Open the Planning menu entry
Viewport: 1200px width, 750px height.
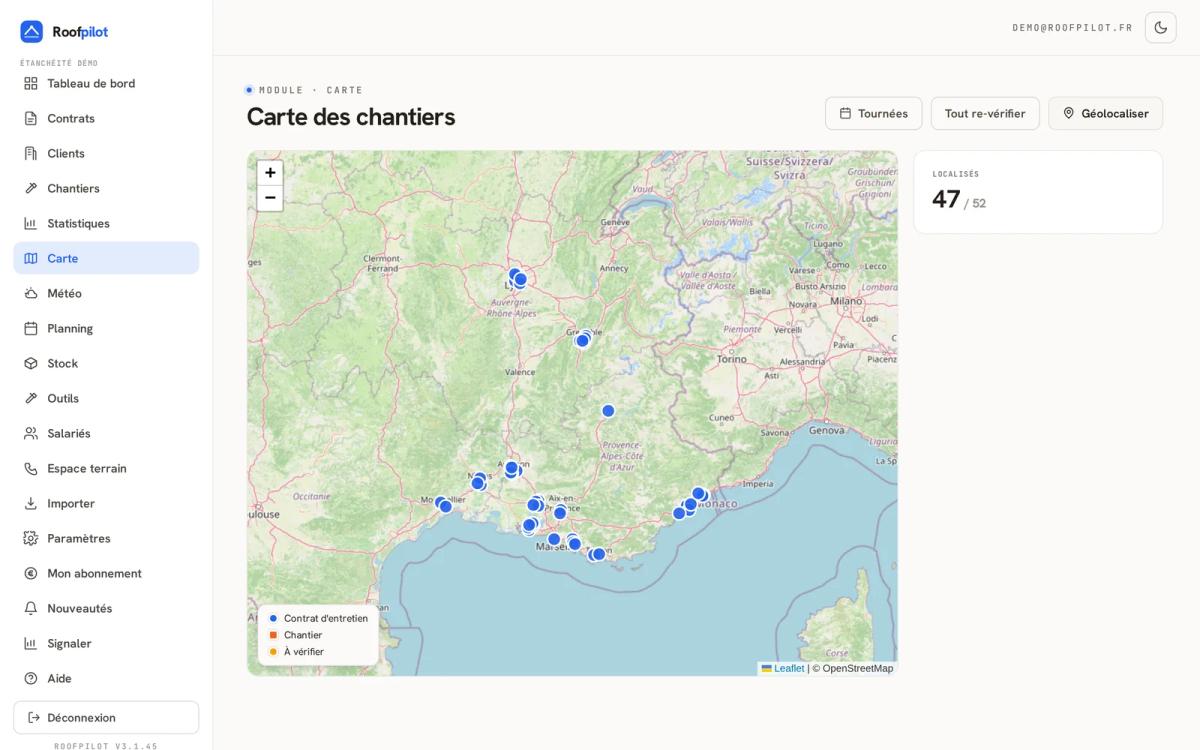106,328
